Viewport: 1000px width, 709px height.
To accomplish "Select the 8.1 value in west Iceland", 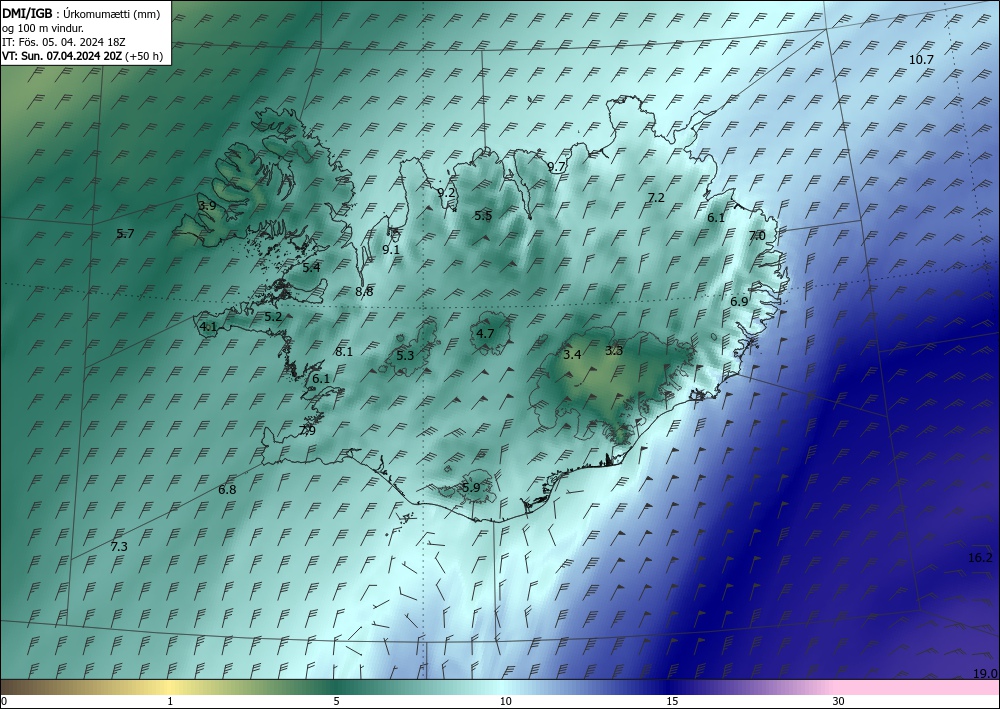I will click(344, 351).
